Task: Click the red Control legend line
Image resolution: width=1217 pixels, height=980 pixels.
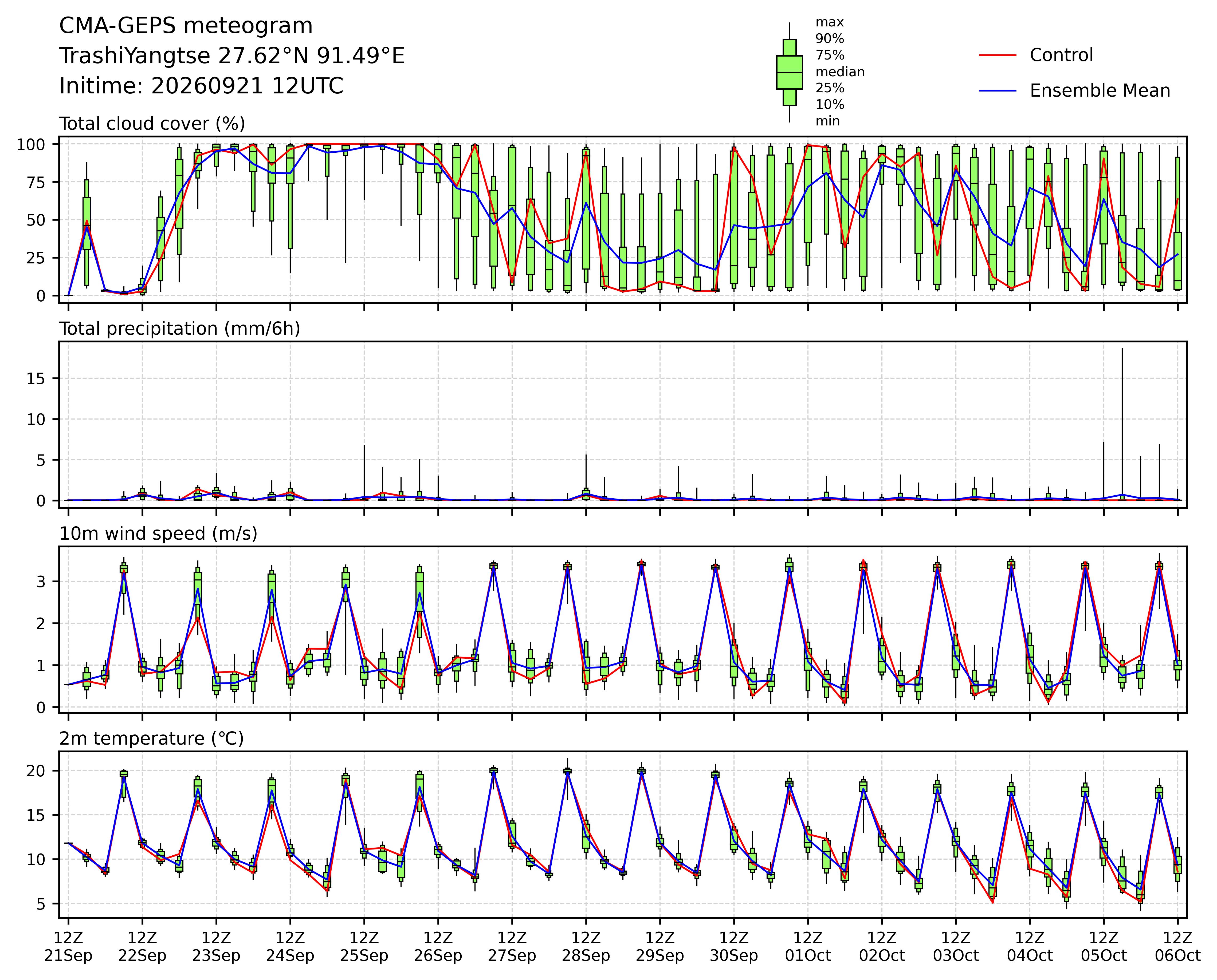Action: pyautogui.click(x=997, y=55)
